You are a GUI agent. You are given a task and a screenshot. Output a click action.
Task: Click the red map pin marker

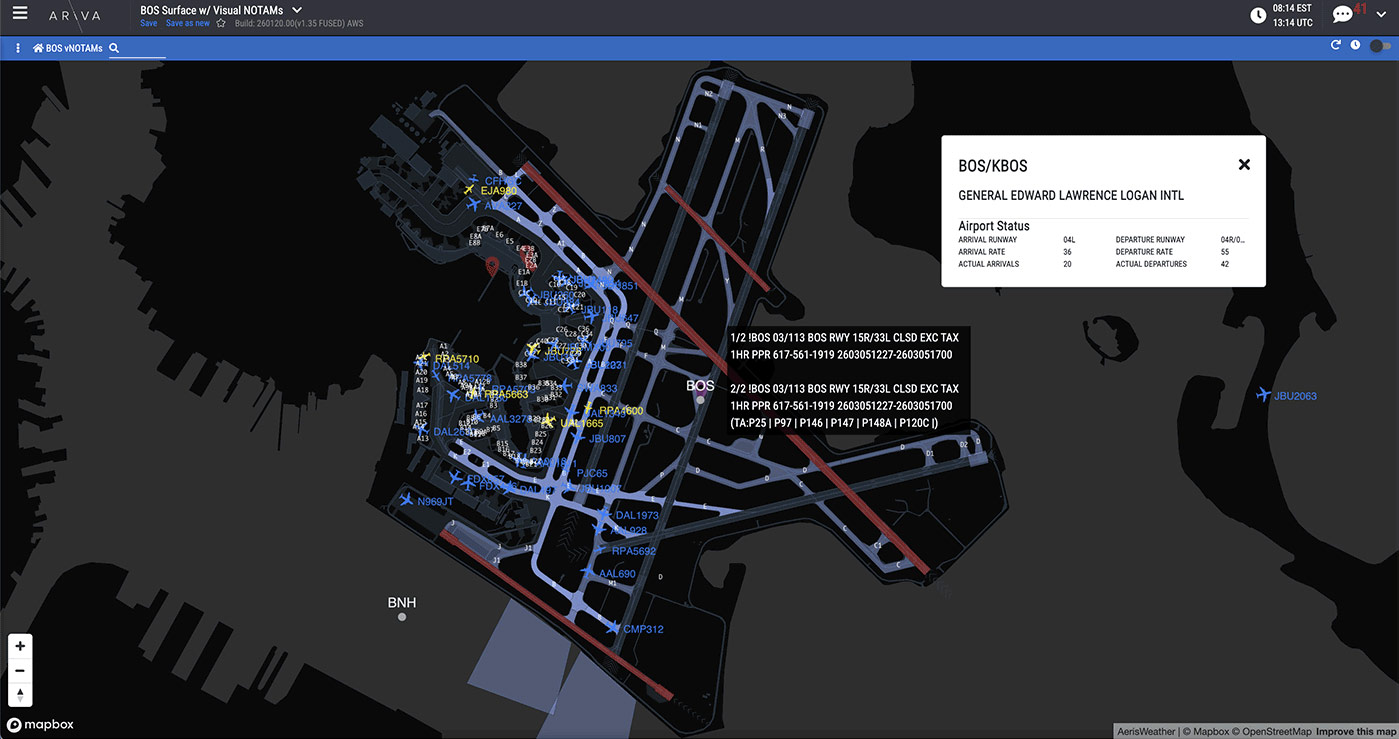coord(492,266)
